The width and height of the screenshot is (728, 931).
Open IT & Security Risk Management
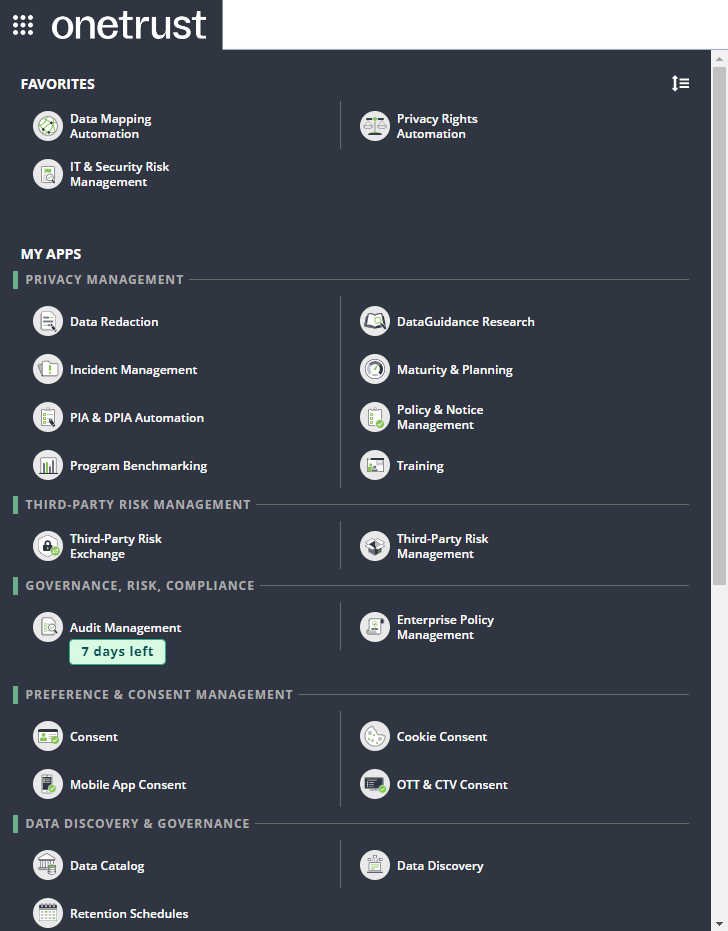pyautogui.click(x=47, y=174)
